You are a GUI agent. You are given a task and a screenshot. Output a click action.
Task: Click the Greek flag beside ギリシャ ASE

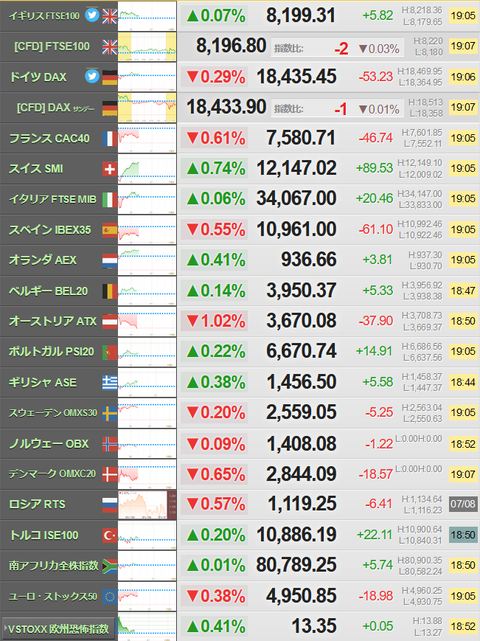[x=110, y=382]
